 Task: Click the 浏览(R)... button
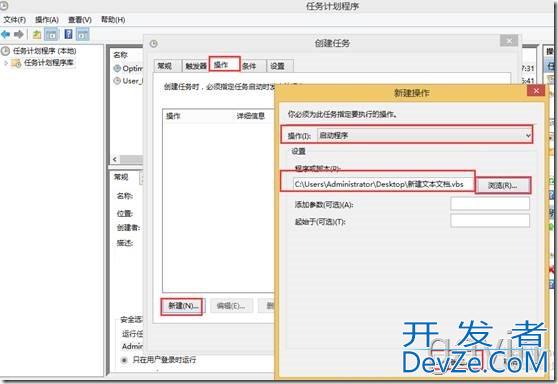pos(502,185)
